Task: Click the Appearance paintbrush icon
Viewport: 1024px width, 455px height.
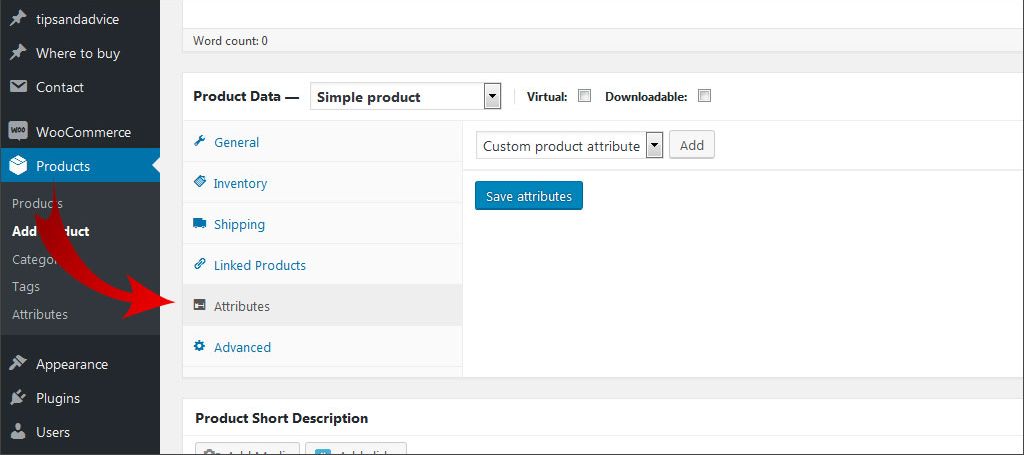Action: tap(18, 364)
